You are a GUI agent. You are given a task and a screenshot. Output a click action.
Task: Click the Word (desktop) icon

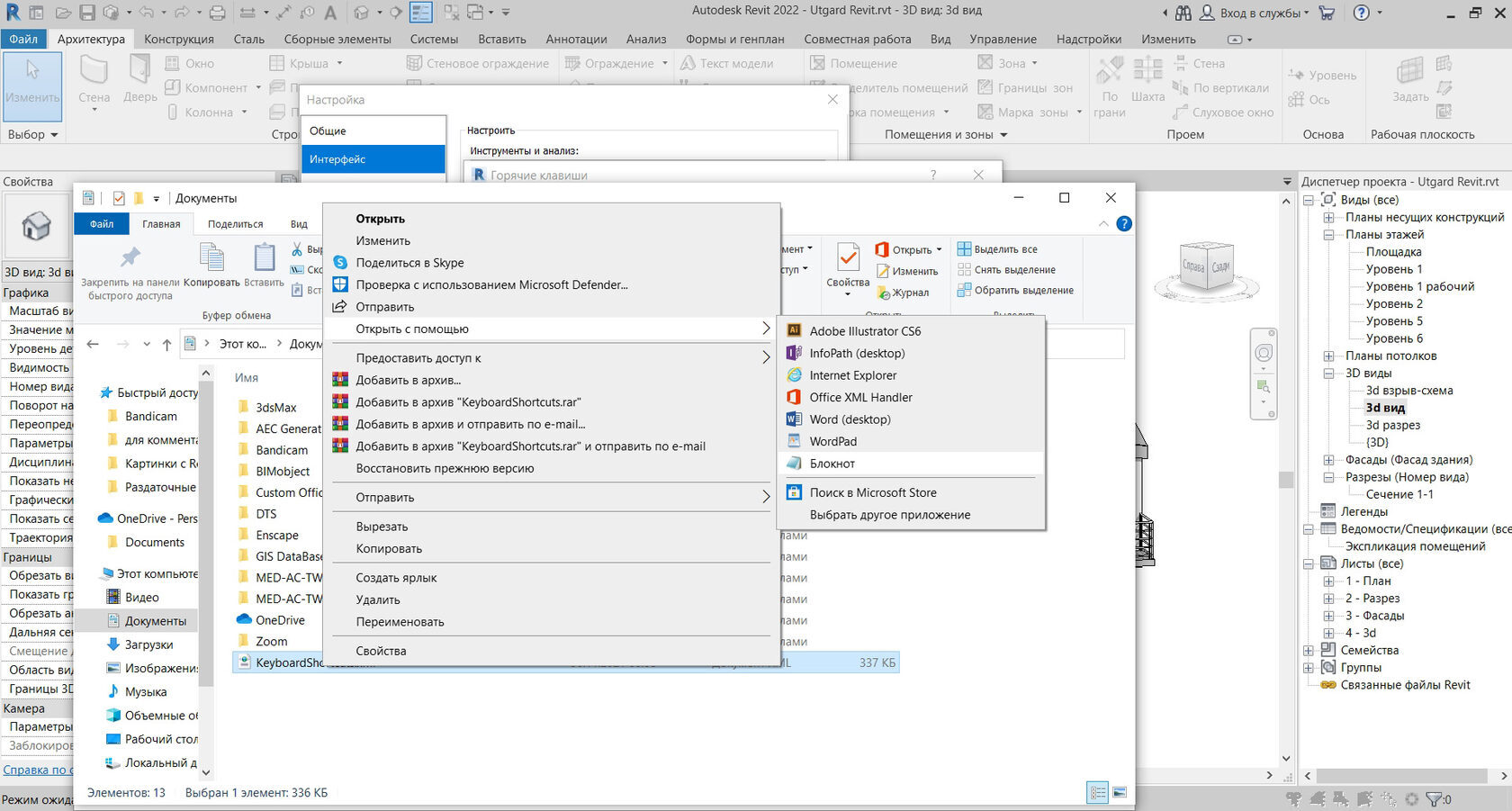[794, 419]
